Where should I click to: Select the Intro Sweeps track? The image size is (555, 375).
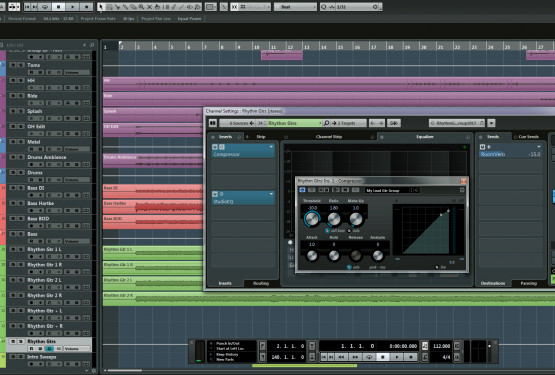[x=48, y=360]
